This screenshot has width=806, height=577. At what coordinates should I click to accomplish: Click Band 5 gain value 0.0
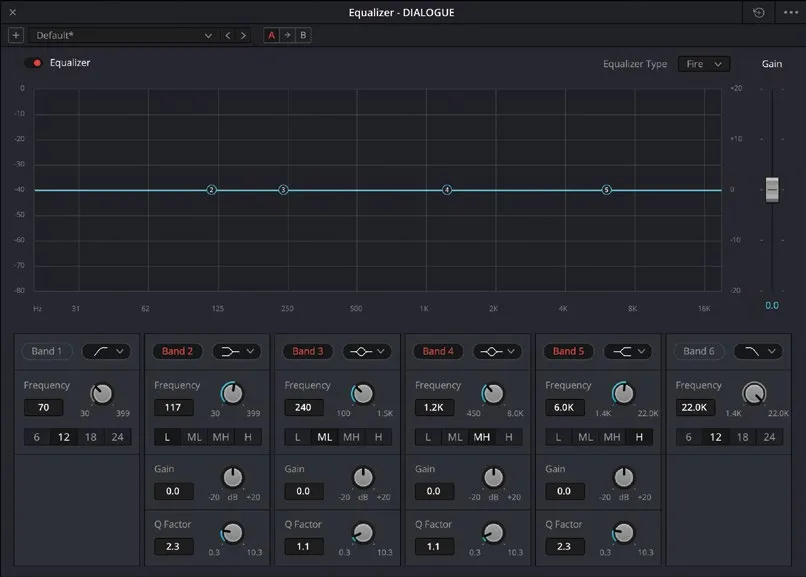pyautogui.click(x=564, y=491)
